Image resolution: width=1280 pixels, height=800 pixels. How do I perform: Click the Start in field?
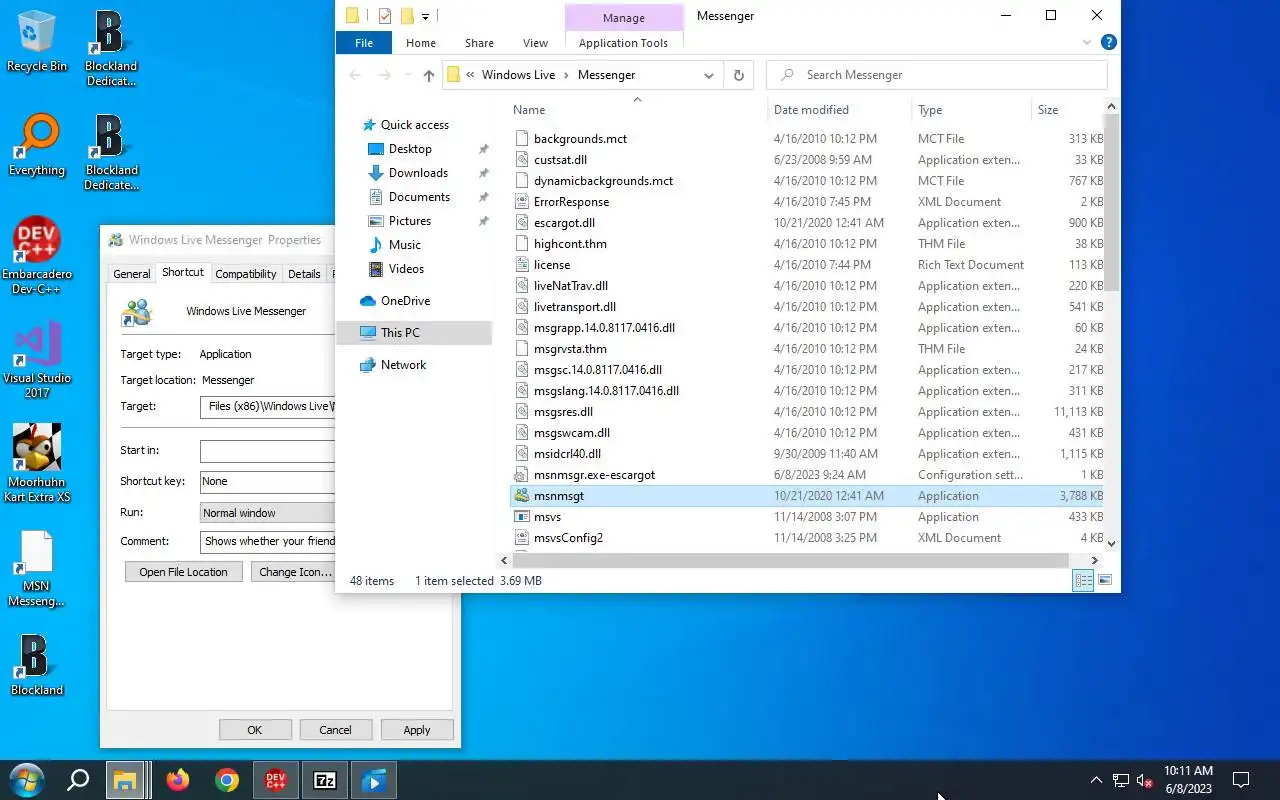point(268,451)
